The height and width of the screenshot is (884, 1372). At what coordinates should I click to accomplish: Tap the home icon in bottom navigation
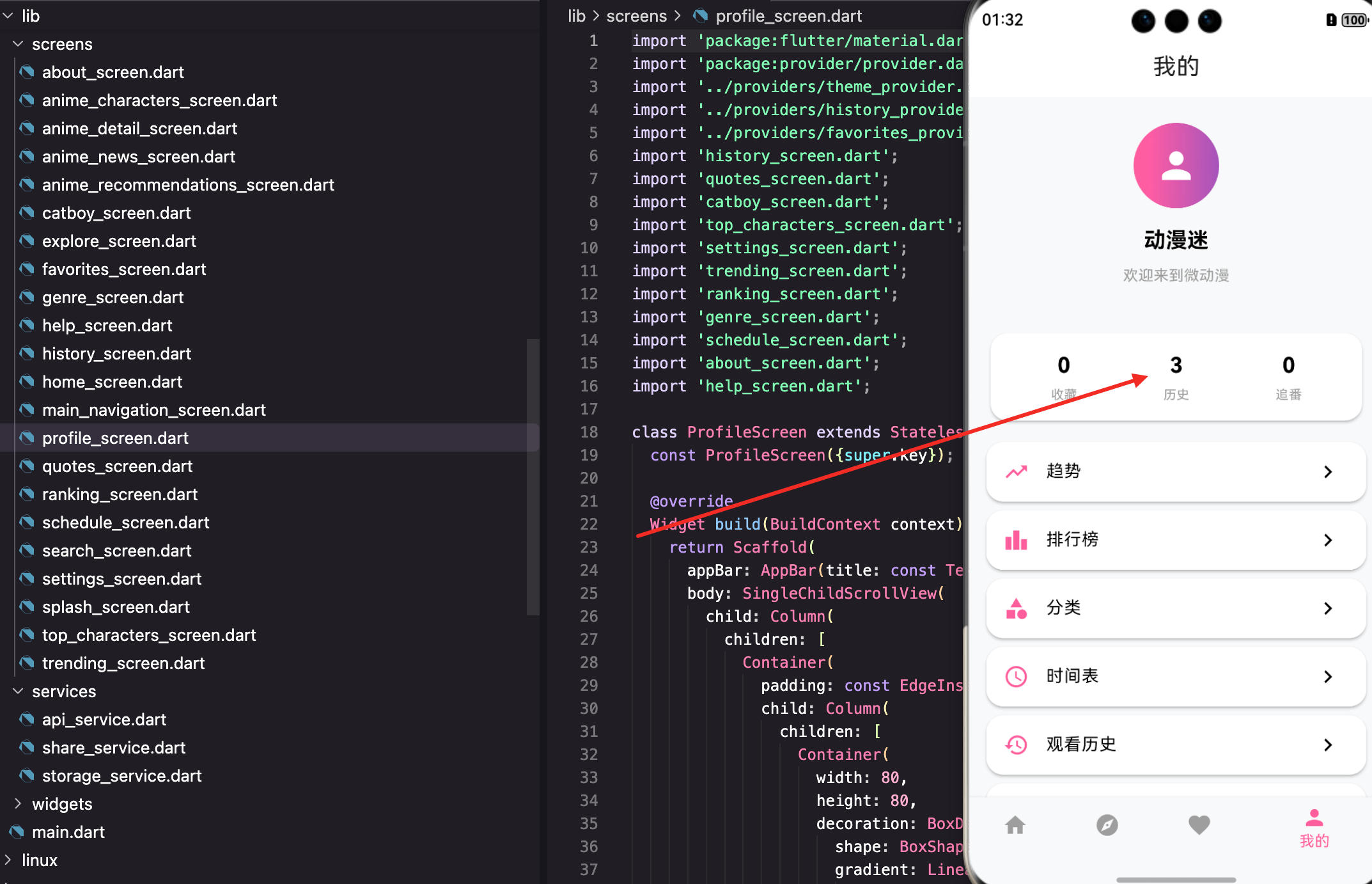pyautogui.click(x=1015, y=826)
